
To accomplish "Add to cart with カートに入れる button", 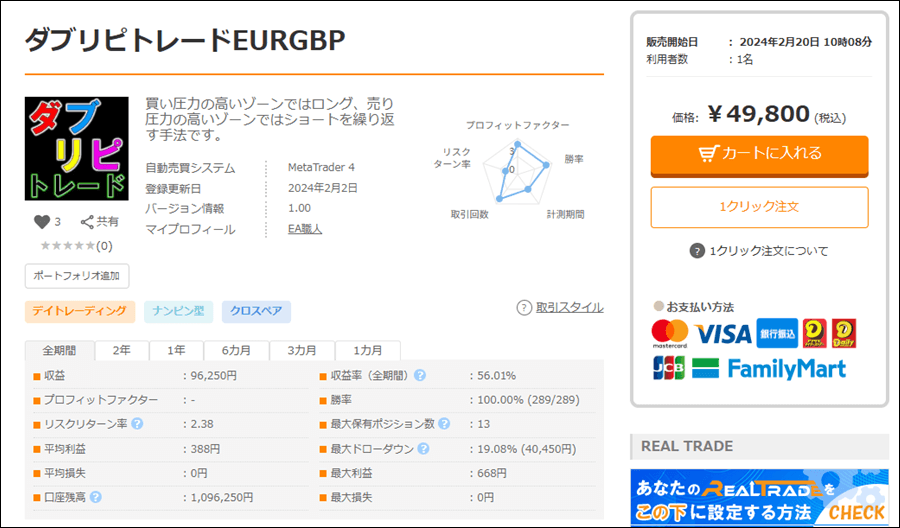I will coord(759,154).
